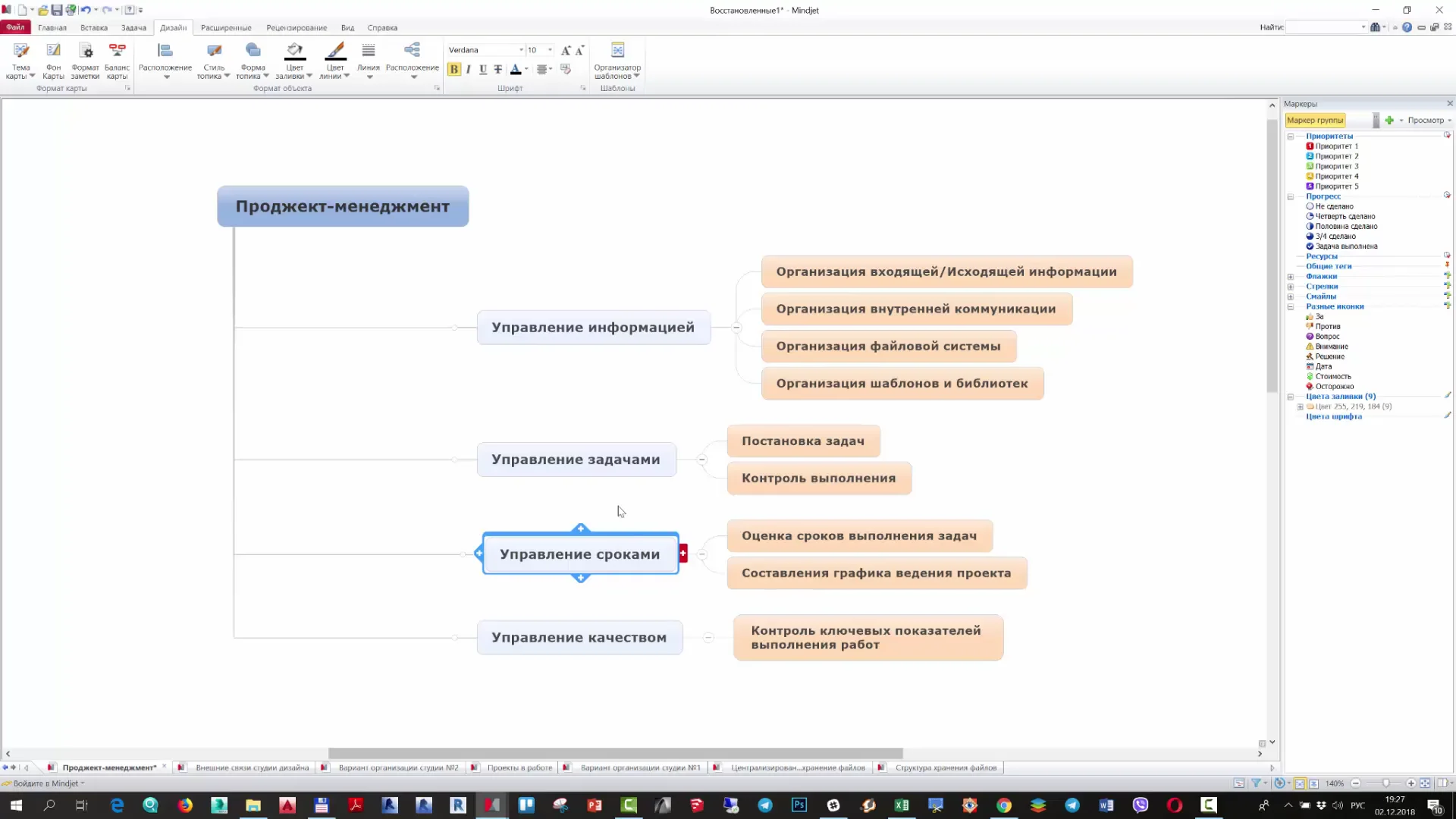Open the Verdana font dropdown
The width and height of the screenshot is (1456, 819).
[x=520, y=50]
